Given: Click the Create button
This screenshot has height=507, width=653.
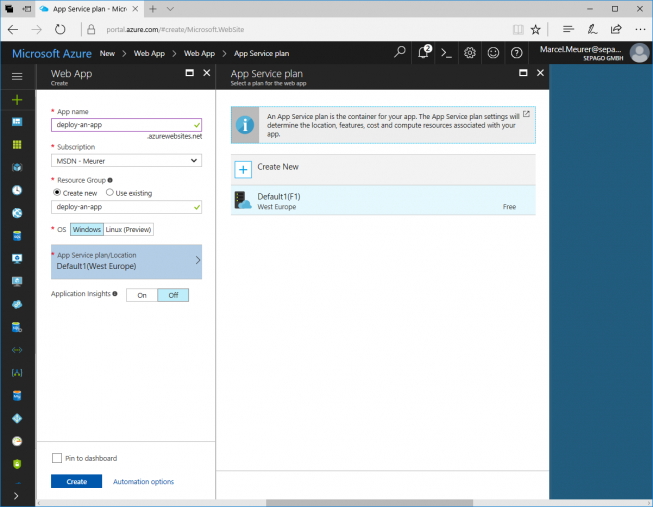Looking at the screenshot, I should (77, 481).
